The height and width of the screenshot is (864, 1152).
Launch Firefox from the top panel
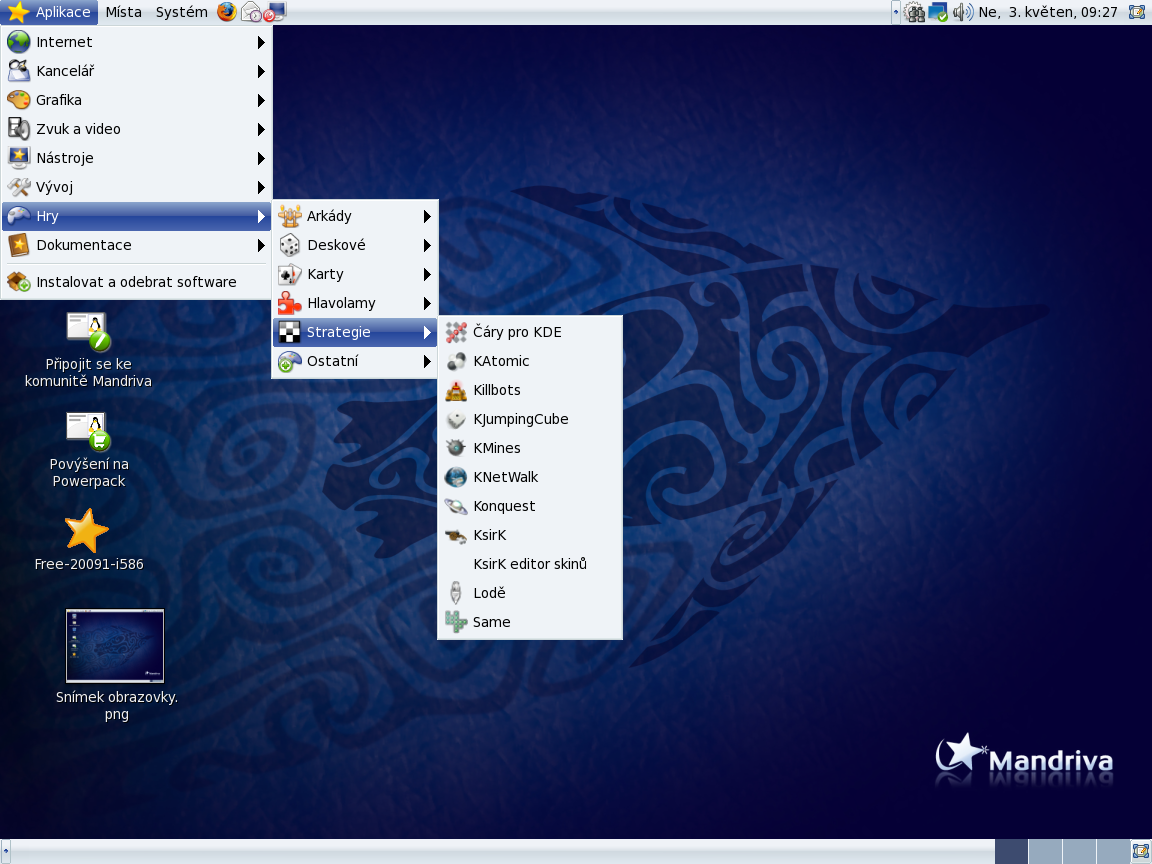[x=227, y=12]
